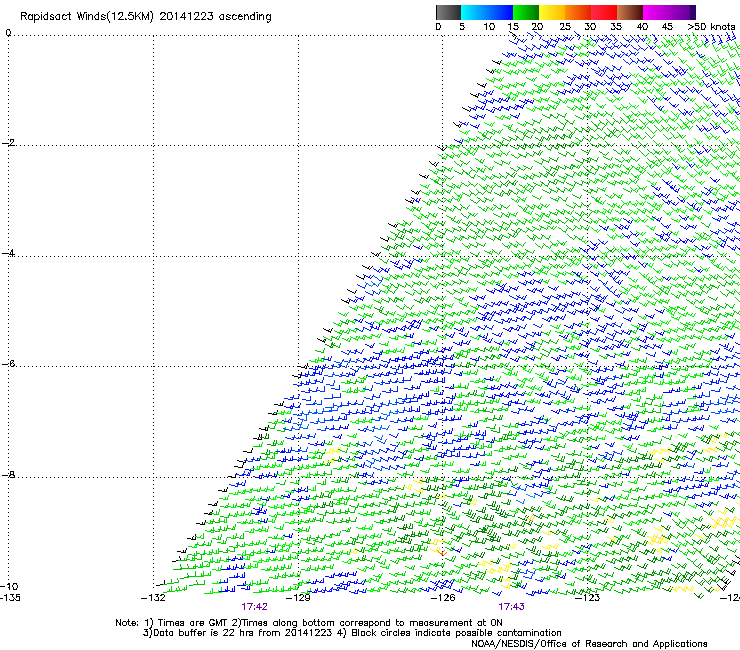The image size is (740, 650).
Task: Click the -10 latitude label
Action: click(x=9, y=587)
